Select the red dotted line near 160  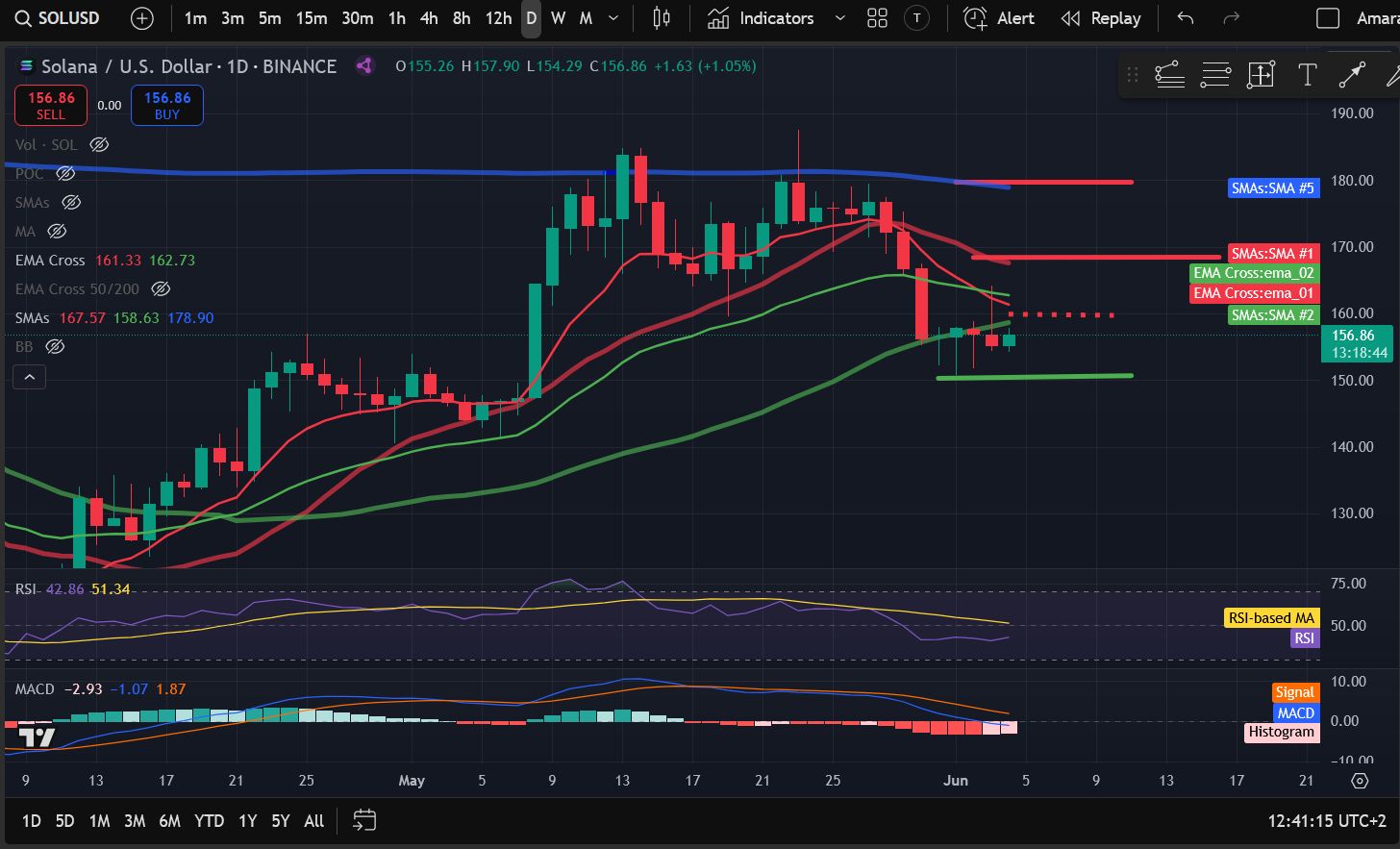point(1062,314)
